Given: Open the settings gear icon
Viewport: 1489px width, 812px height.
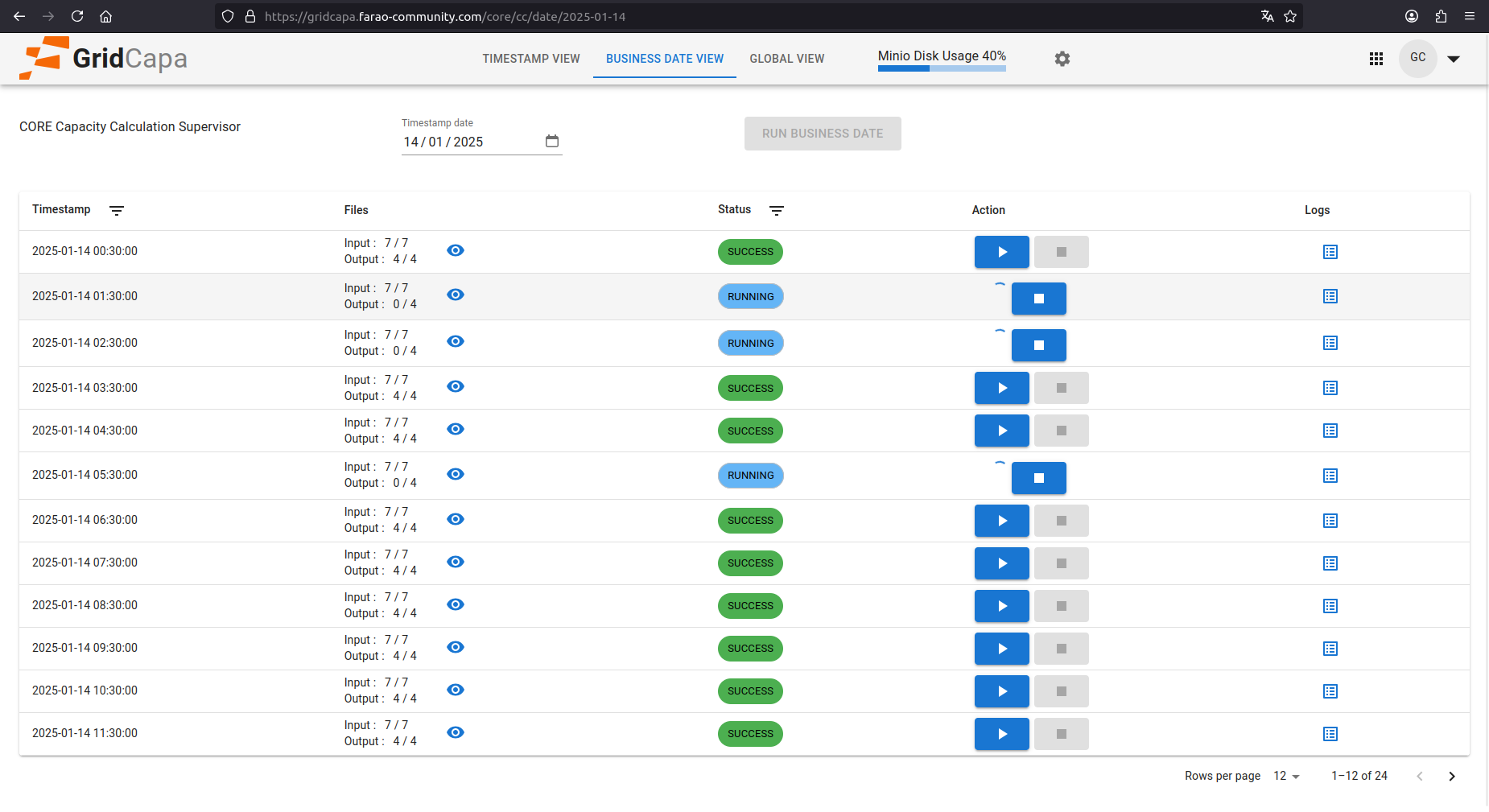Looking at the screenshot, I should pyautogui.click(x=1062, y=59).
